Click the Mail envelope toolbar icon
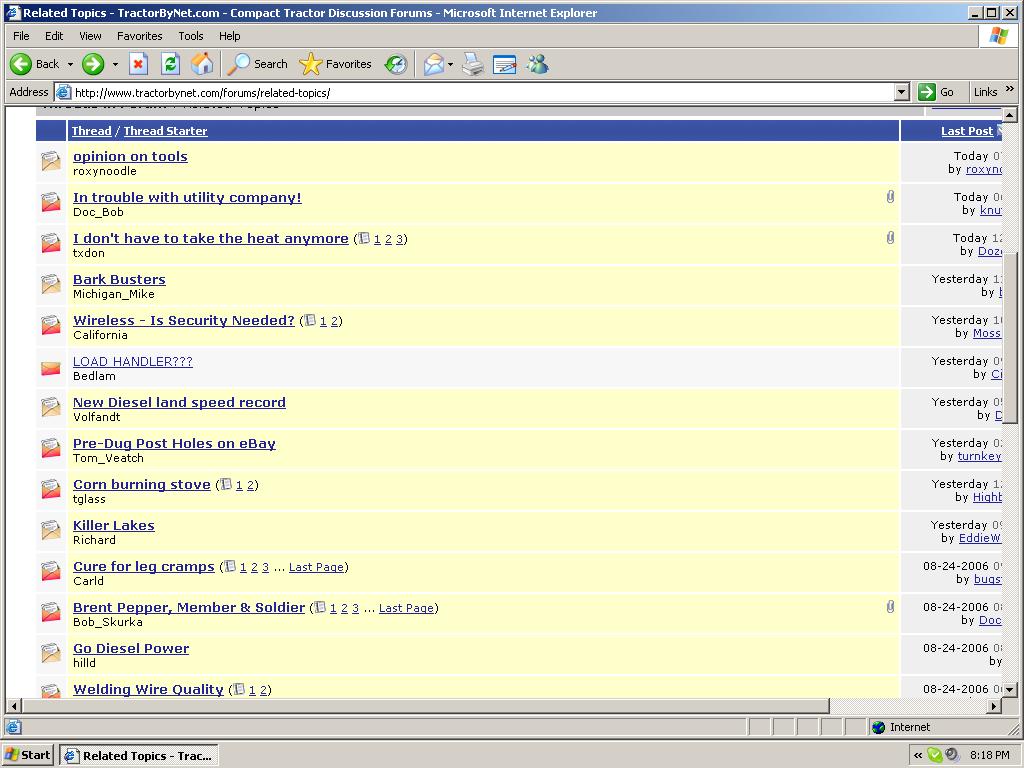 tap(433, 64)
